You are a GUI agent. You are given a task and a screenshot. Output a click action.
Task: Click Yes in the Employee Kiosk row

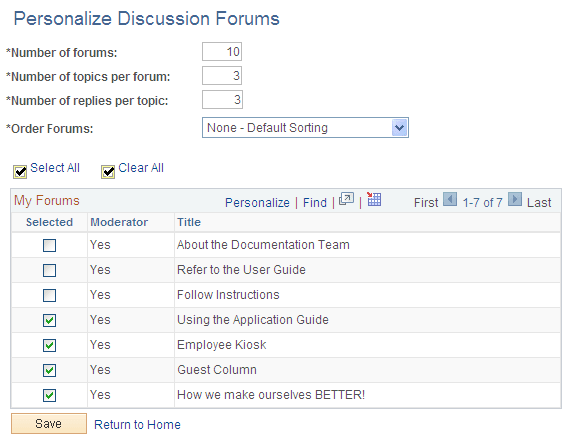(100, 345)
